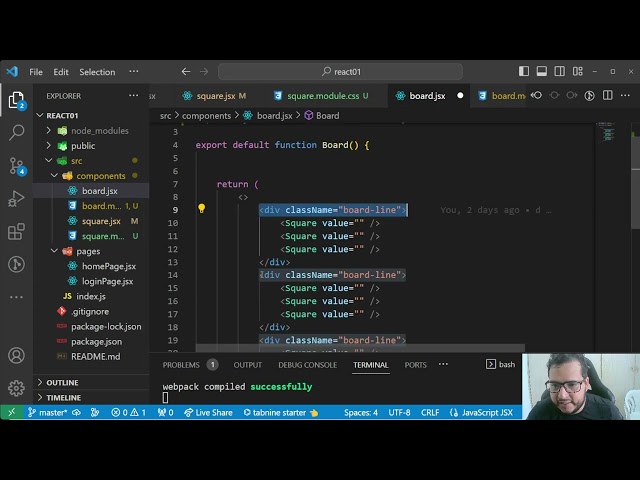Switch to the OUTPUT panel tab
640x480 pixels.
[x=247, y=365]
